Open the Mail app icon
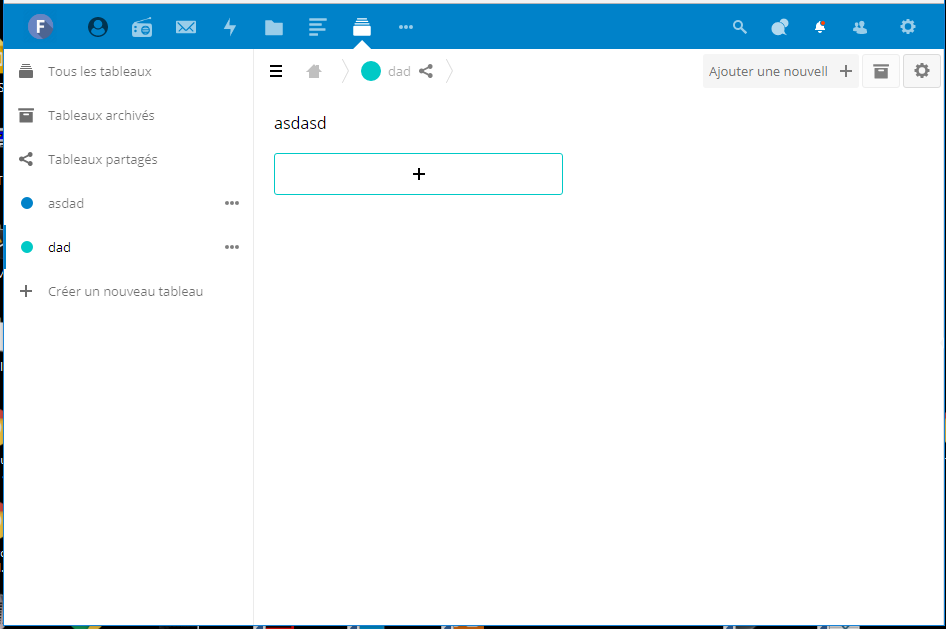Viewport: 946px width, 629px height. (186, 27)
